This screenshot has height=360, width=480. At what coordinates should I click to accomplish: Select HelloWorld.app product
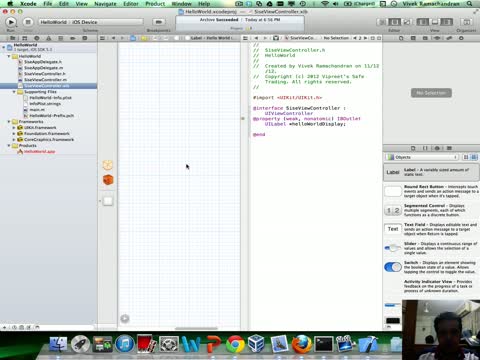click(x=39, y=152)
